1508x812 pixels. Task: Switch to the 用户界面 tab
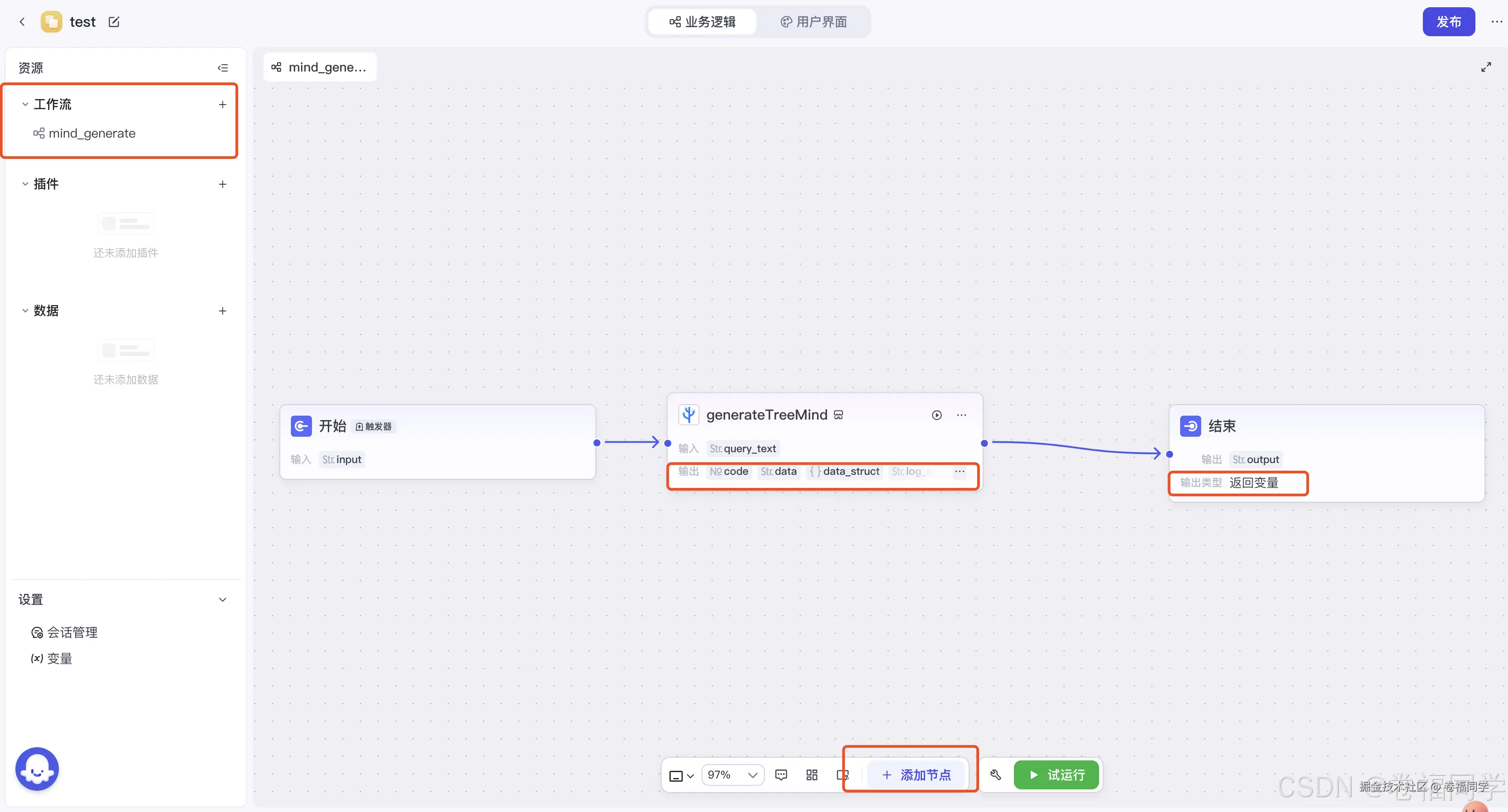814,22
